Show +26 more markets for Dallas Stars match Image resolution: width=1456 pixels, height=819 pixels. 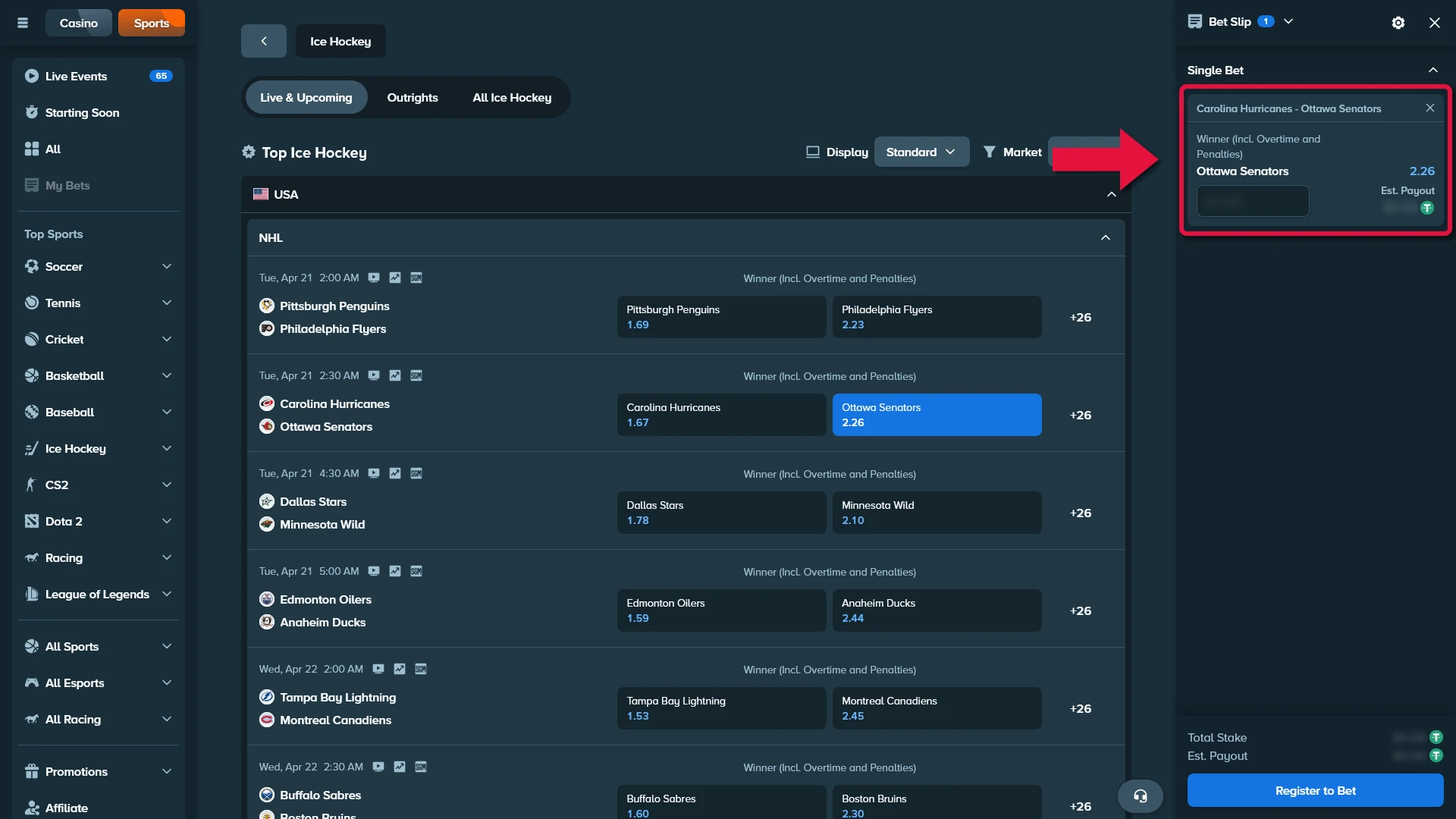[1081, 513]
